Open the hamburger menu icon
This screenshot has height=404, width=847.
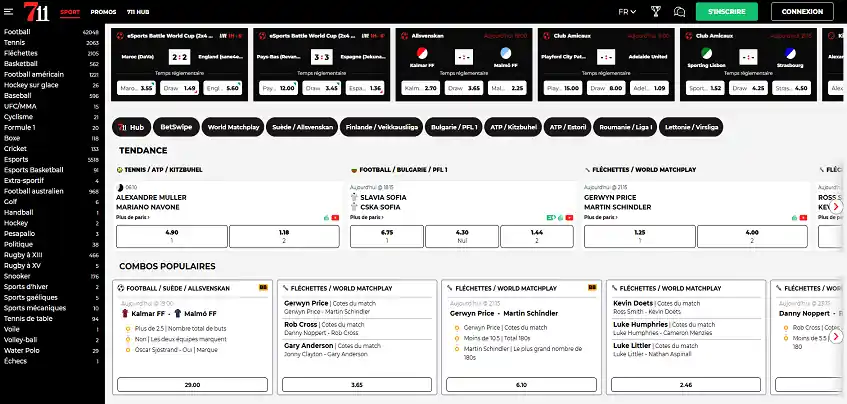click(8, 11)
